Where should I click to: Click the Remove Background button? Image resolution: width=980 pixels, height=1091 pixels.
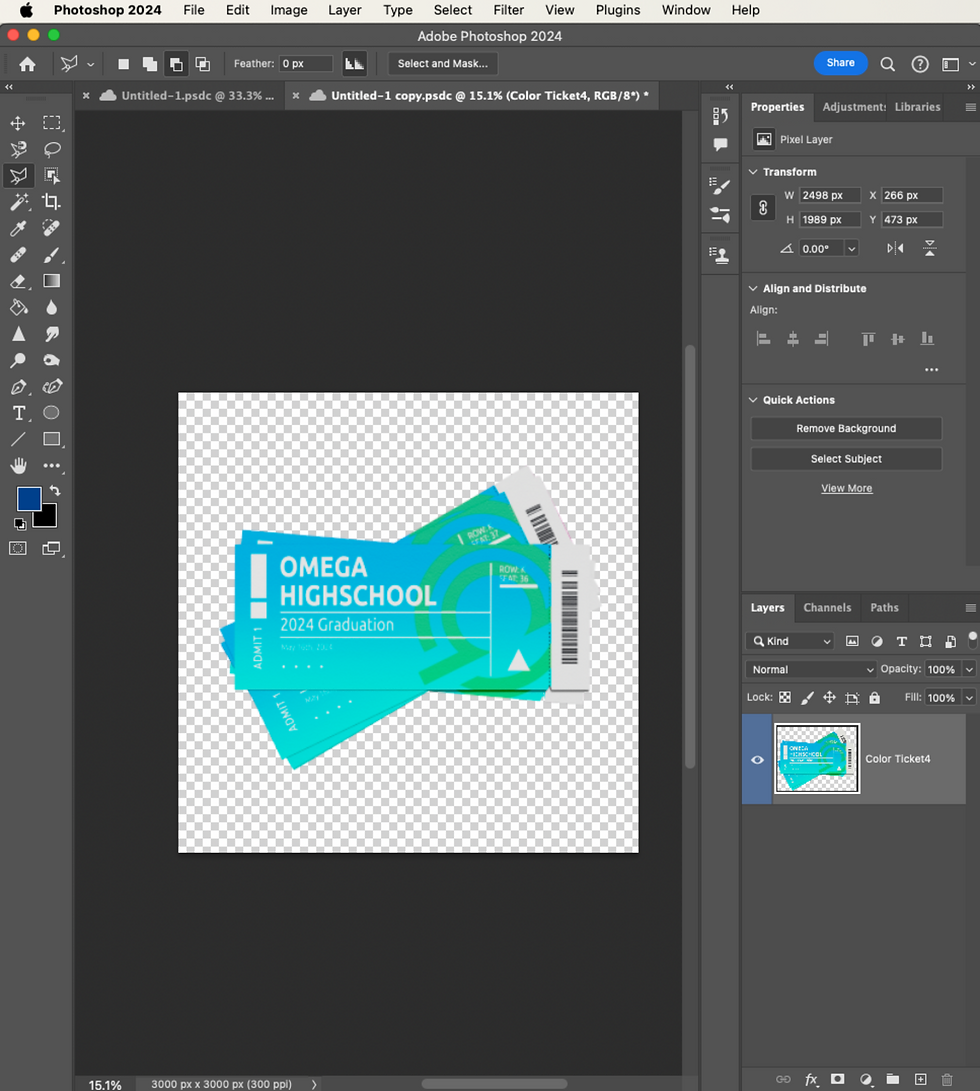846,428
